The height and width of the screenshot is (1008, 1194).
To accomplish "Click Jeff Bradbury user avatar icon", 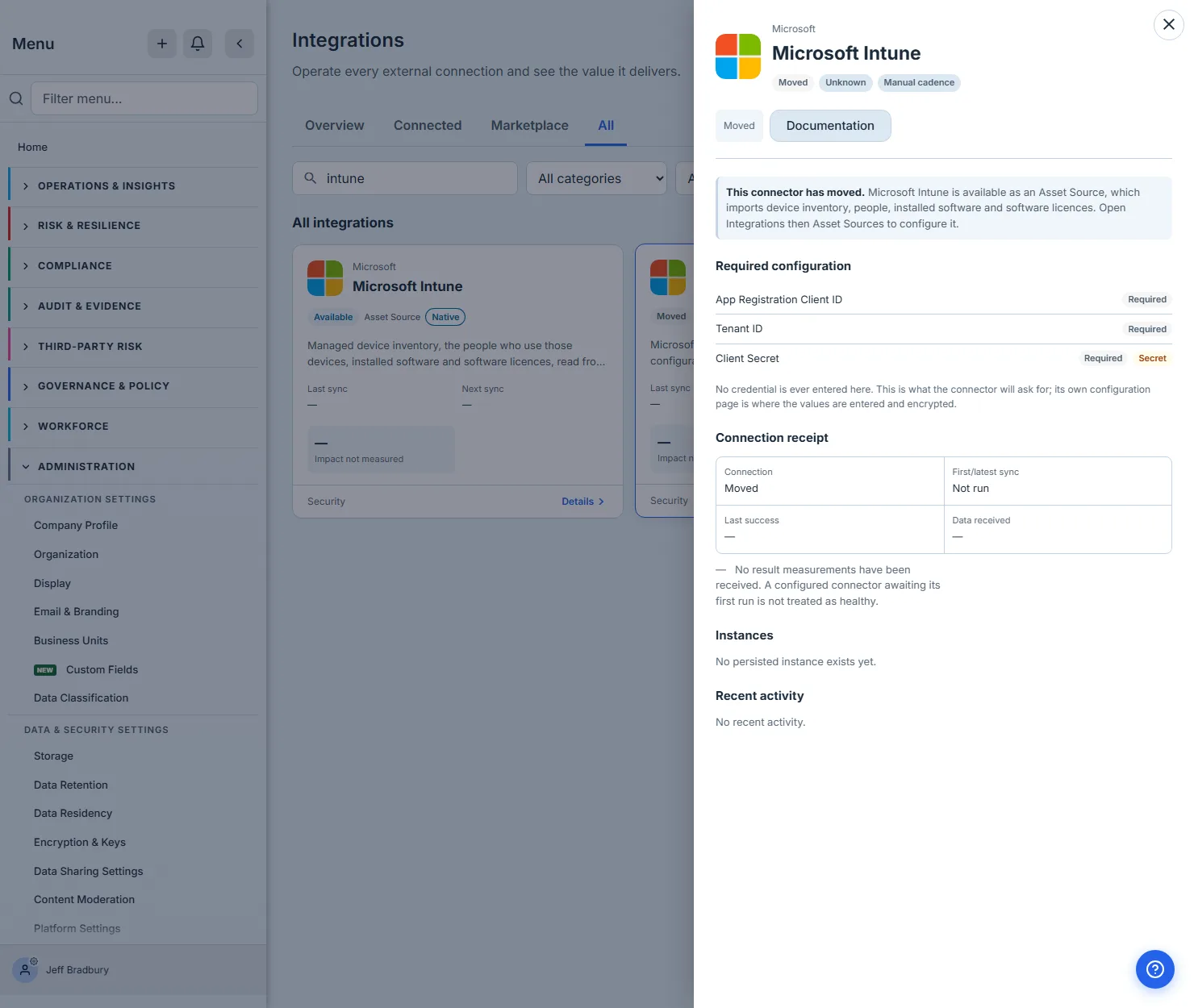I will pos(25,969).
